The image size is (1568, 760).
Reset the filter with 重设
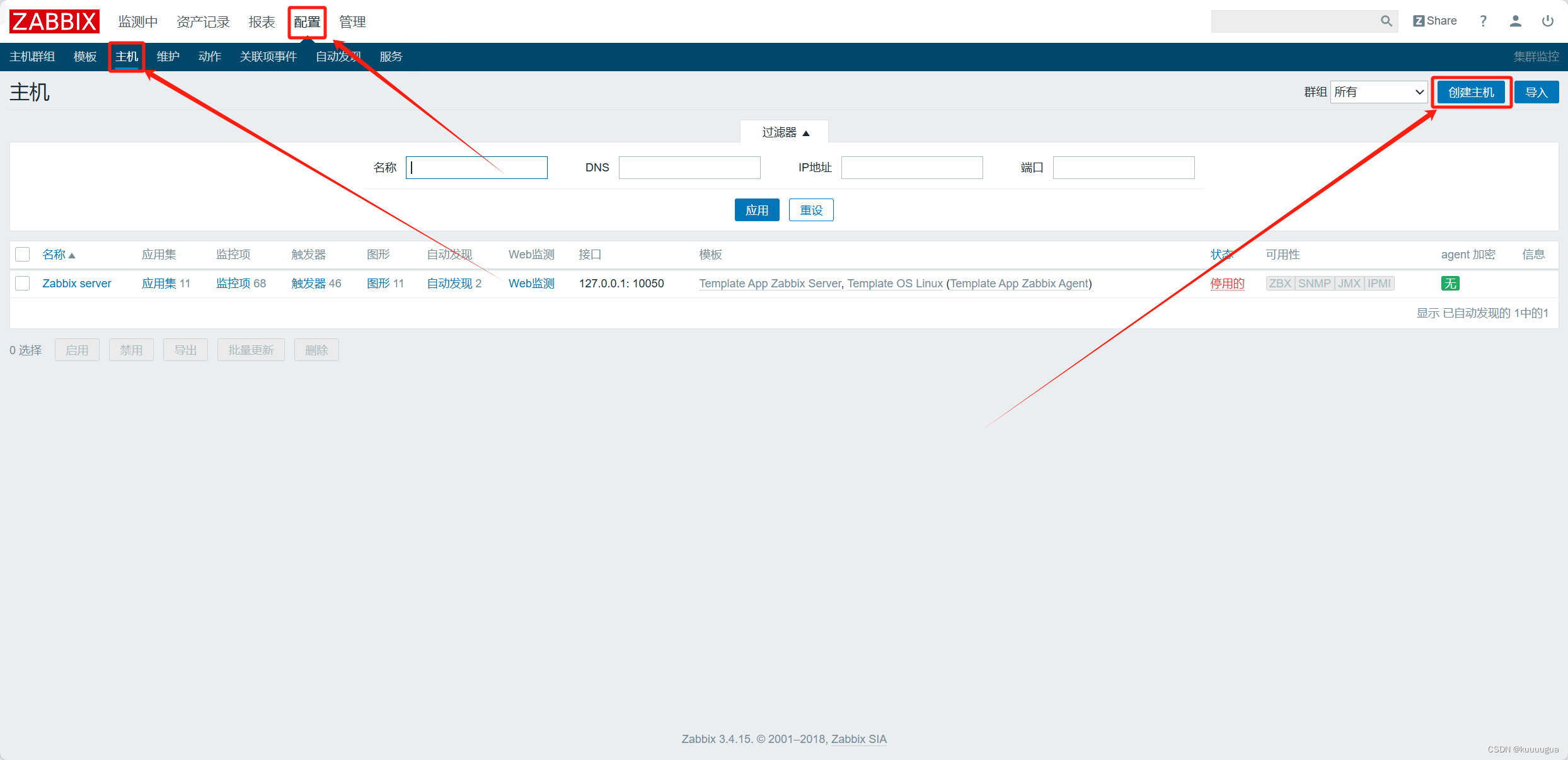811,210
